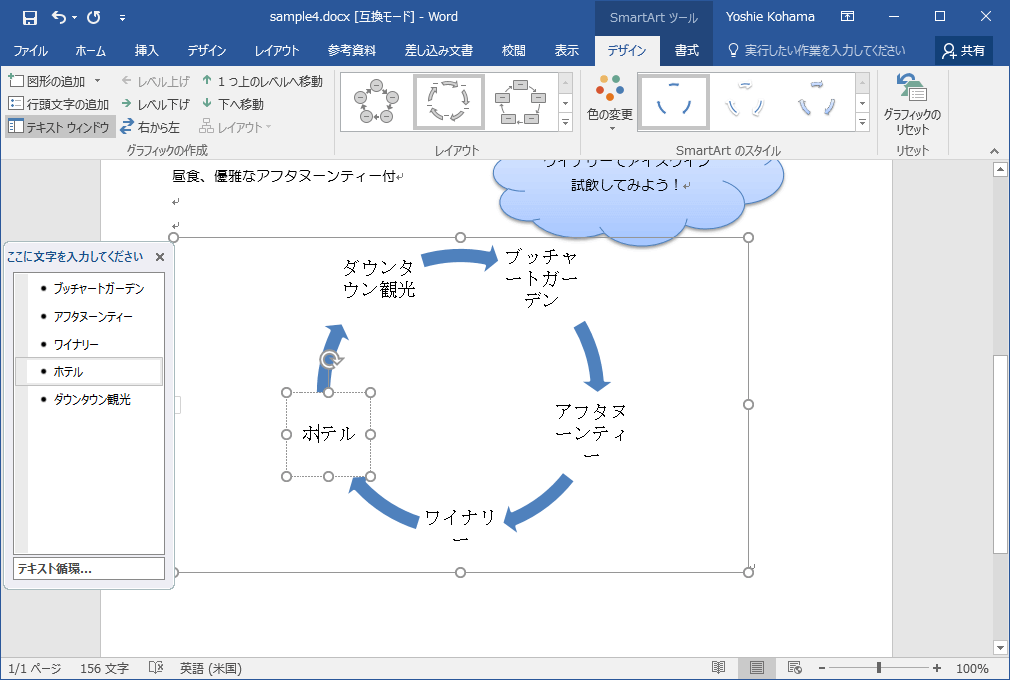Click the ダウンタウン観光 shape in the diagram
The image size is (1010, 680).
(x=379, y=278)
